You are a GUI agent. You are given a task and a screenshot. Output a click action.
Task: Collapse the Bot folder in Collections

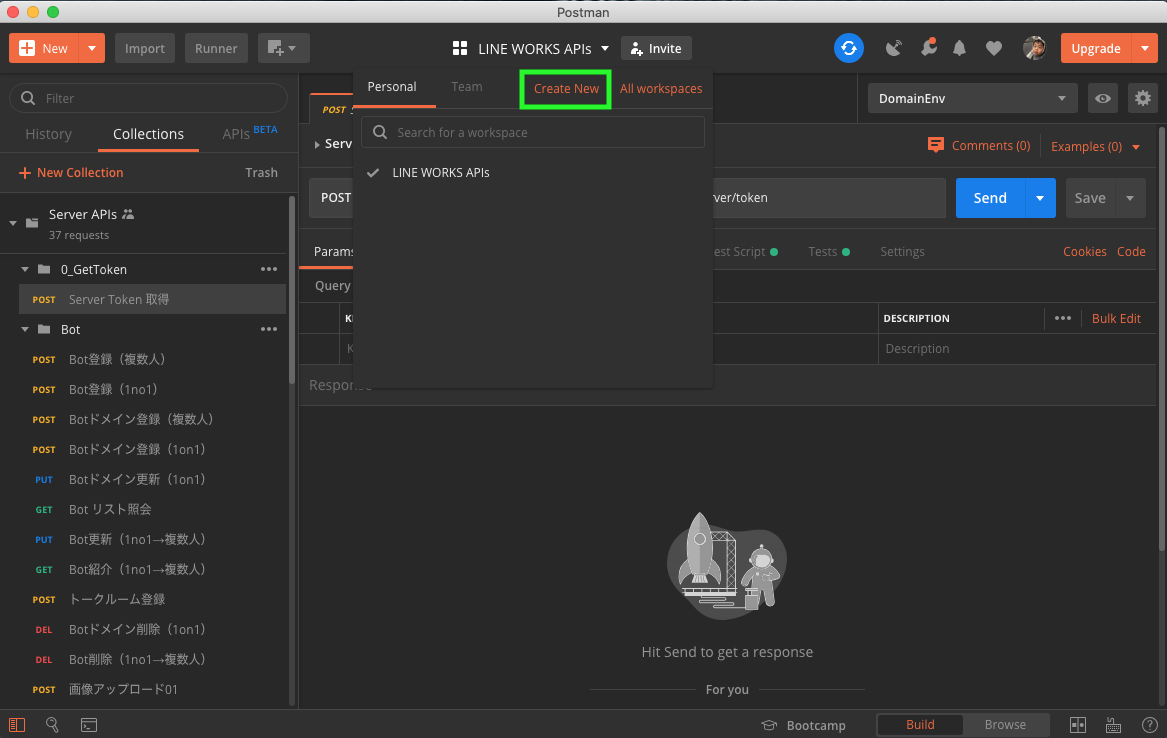tap(25, 329)
